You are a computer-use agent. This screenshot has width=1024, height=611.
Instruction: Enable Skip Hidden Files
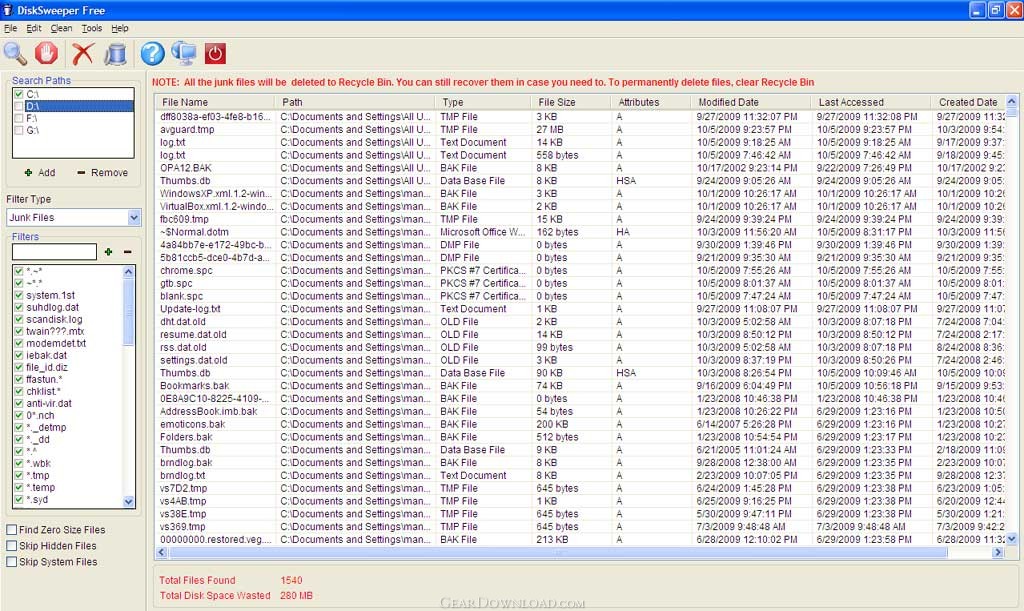[12, 546]
